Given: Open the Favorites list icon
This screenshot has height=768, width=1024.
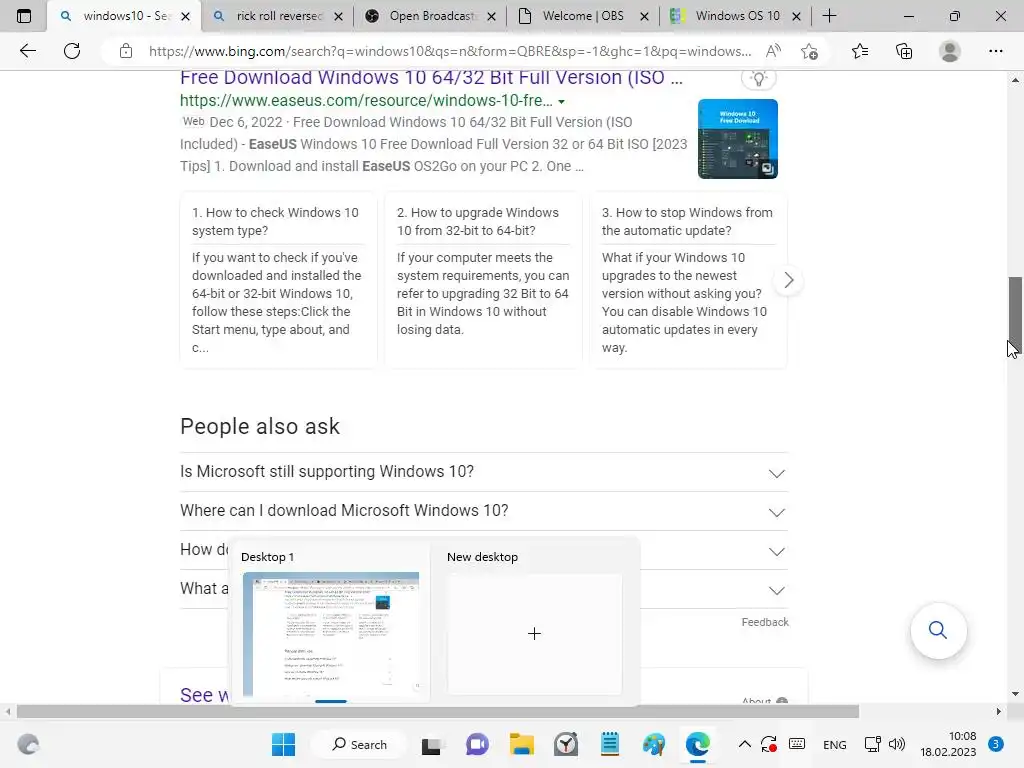Looking at the screenshot, I should tap(860, 51).
